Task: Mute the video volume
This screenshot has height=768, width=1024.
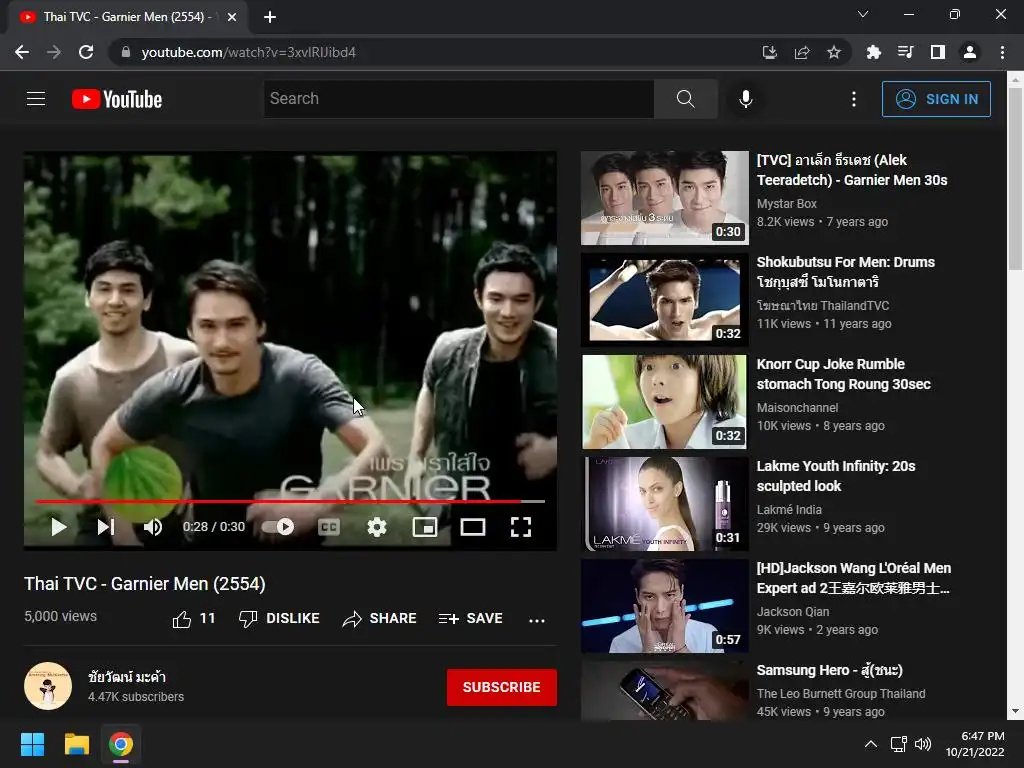Action: pos(153,527)
